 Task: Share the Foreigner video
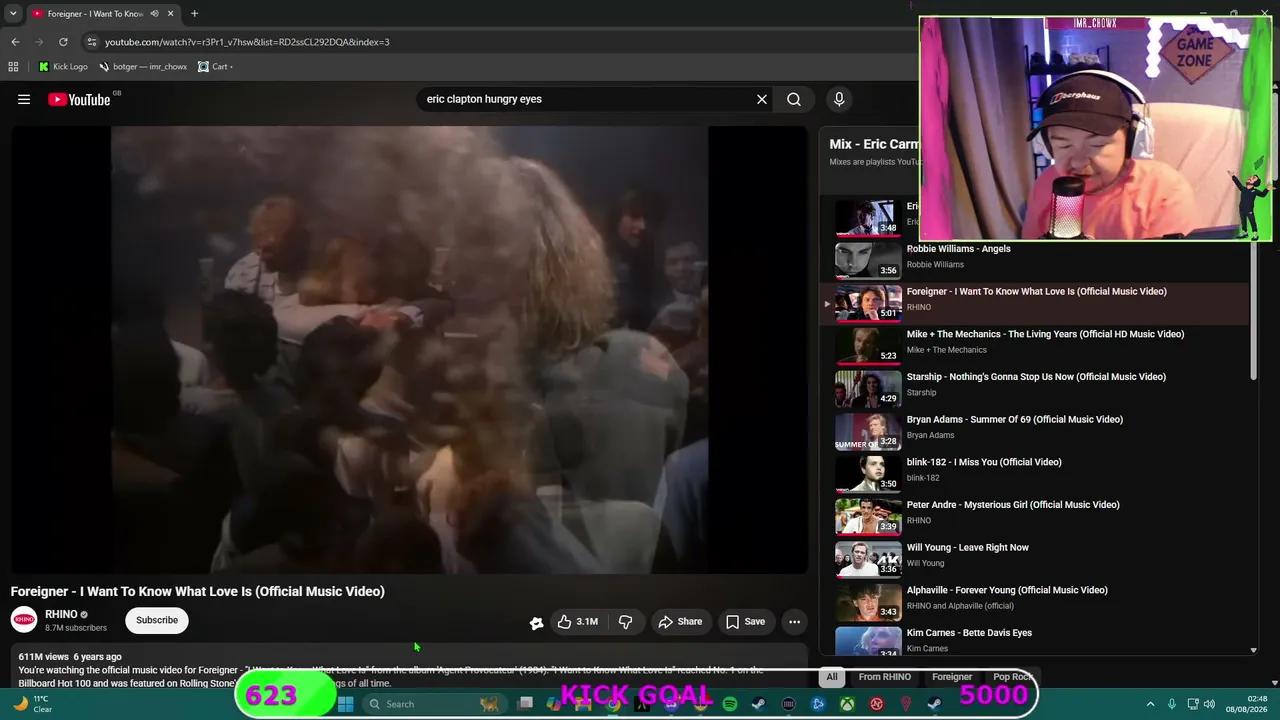point(680,622)
